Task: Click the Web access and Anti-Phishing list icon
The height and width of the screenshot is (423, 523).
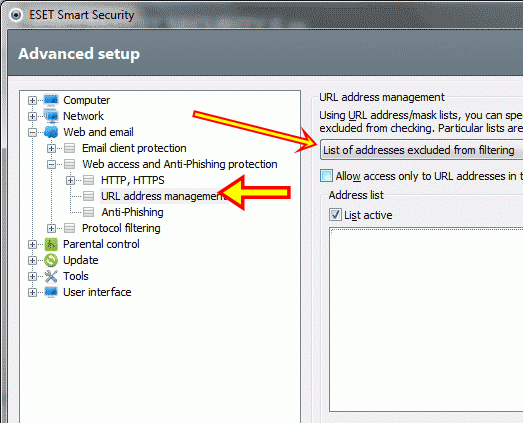Action: [x=69, y=164]
